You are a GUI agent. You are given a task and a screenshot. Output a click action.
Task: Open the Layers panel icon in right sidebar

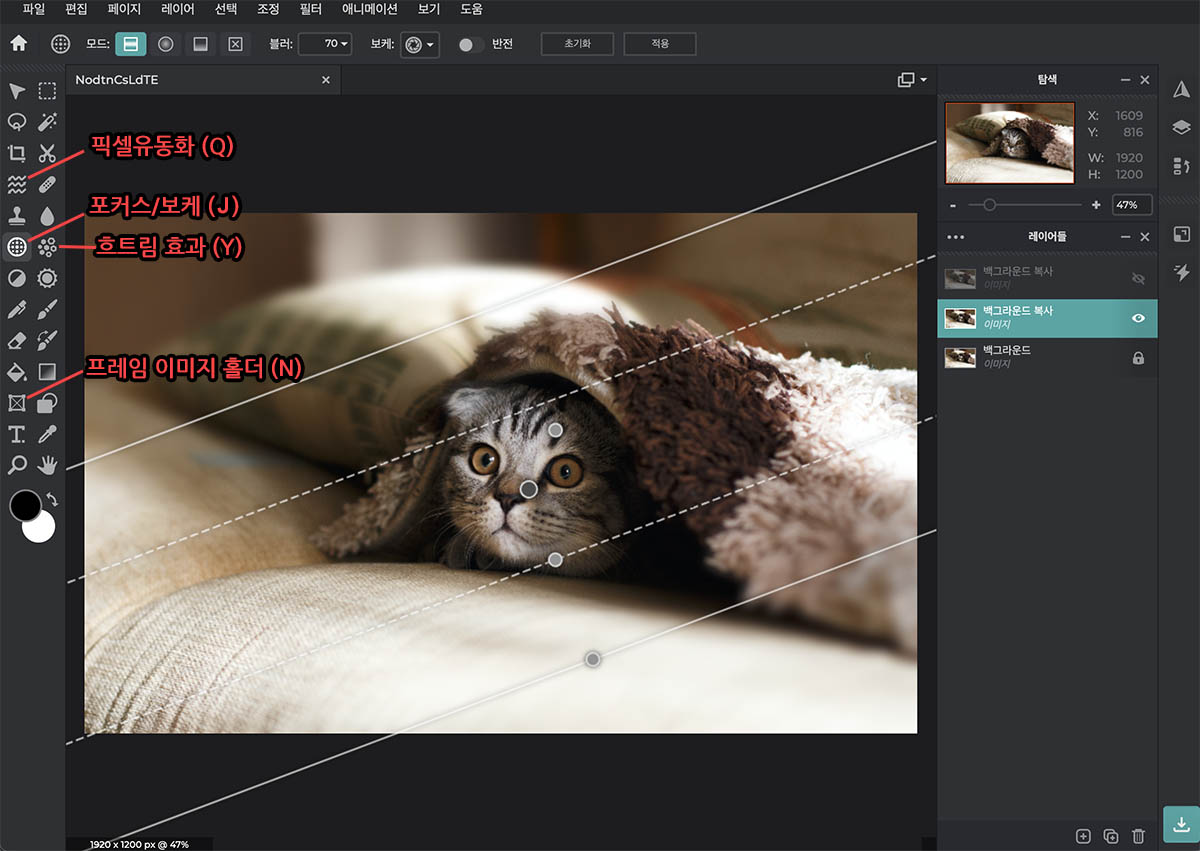click(x=1181, y=127)
